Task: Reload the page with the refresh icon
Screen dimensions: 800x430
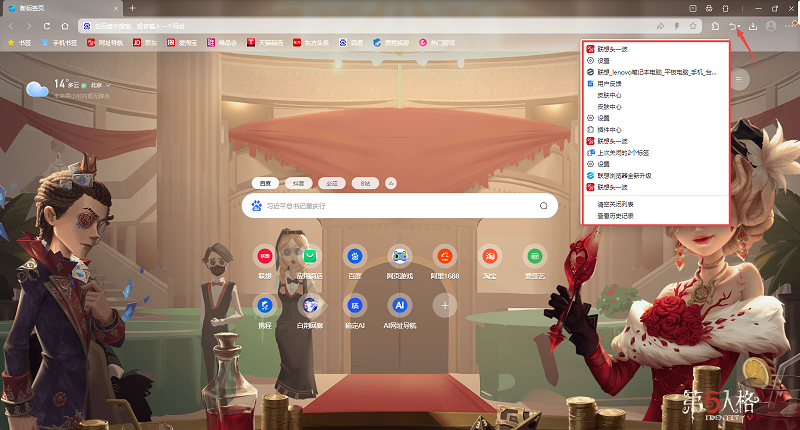Action: [47, 26]
